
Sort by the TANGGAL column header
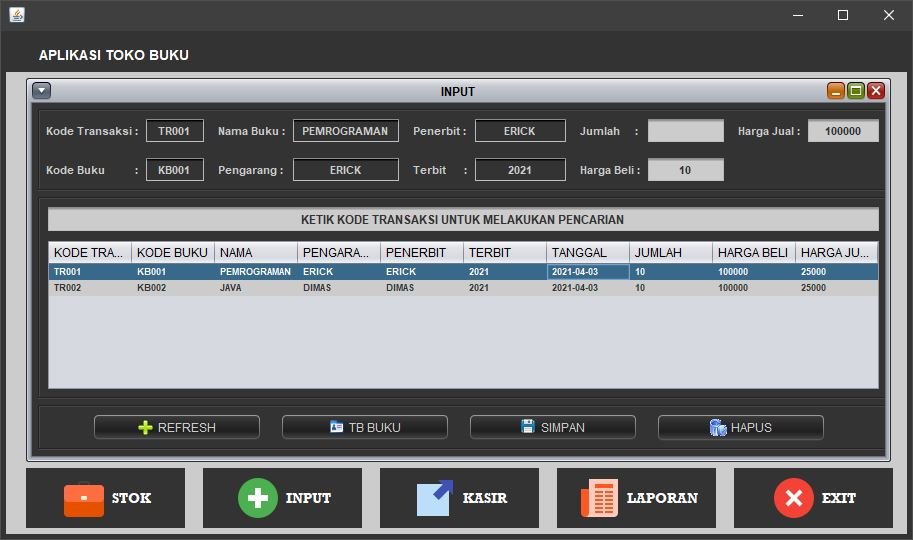pyautogui.click(x=588, y=253)
